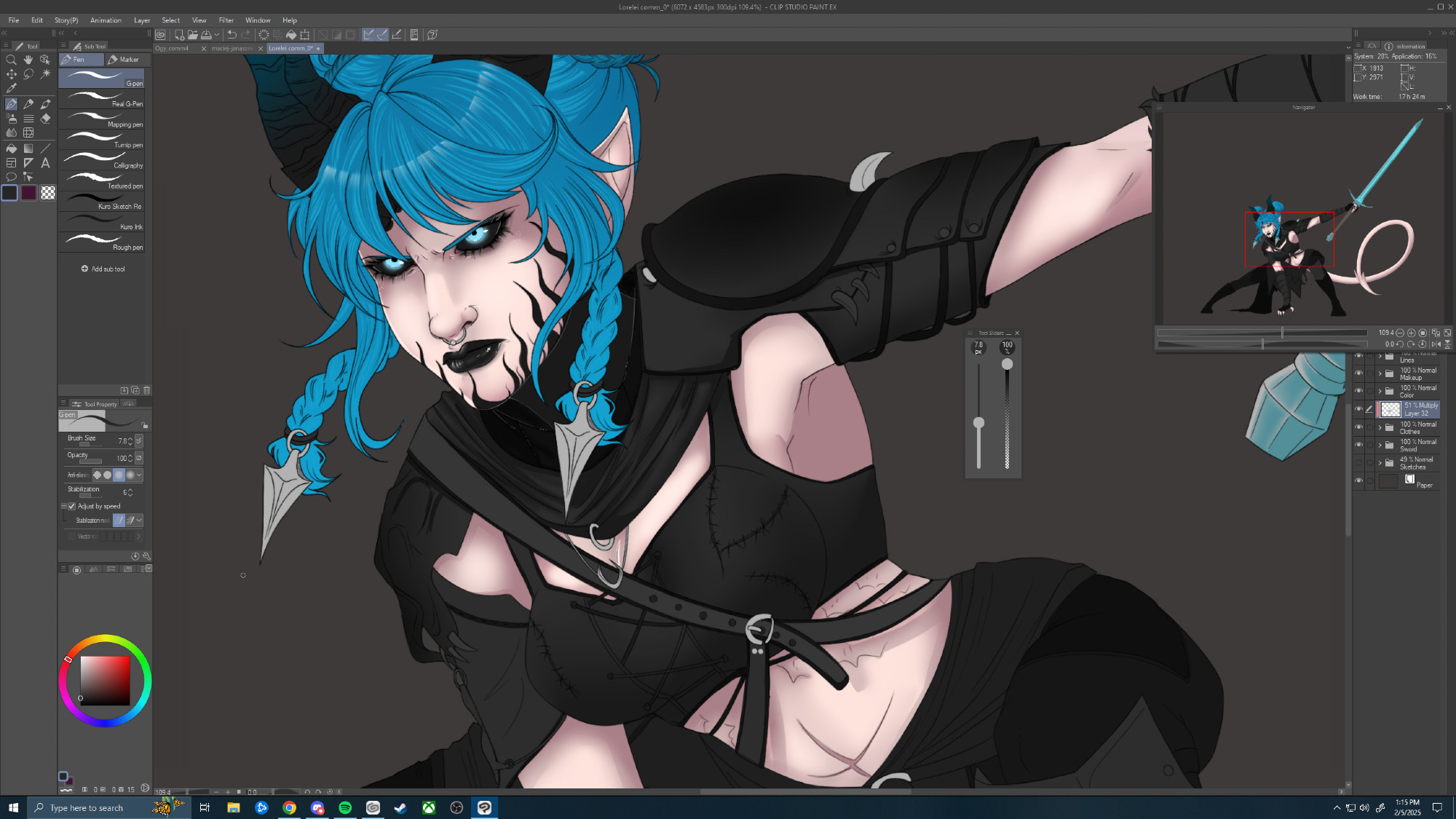Viewport: 1456px width, 819px height.
Task: Open Save dropdown arrow in command bar
Action: click(x=217, y=34)
